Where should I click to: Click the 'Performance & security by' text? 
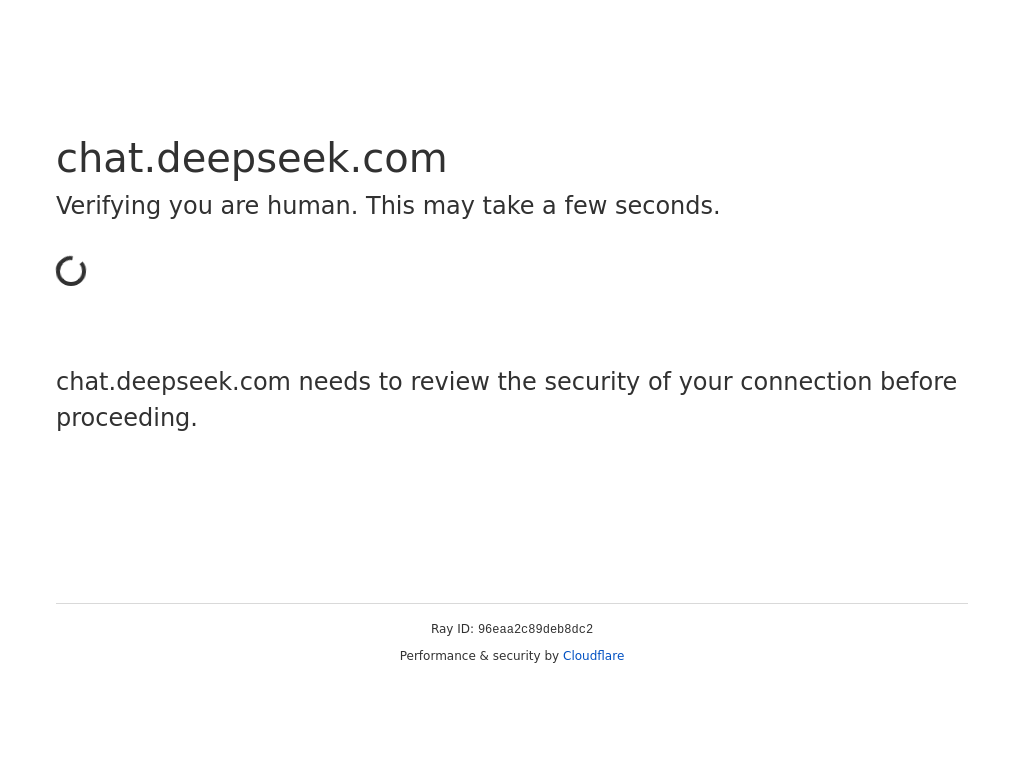pos(479,656)
